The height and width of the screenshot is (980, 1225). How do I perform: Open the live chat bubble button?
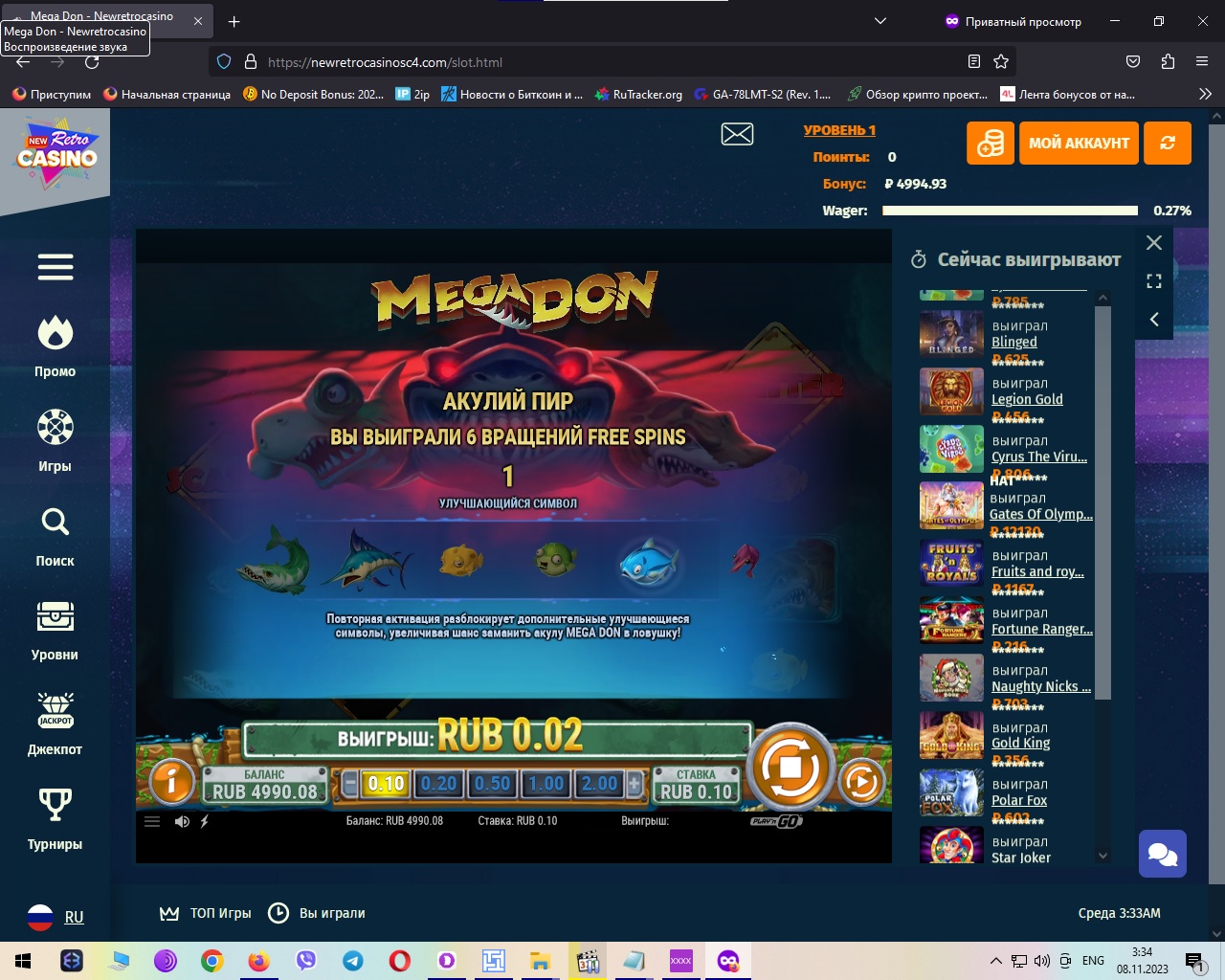pos(1163,854)
